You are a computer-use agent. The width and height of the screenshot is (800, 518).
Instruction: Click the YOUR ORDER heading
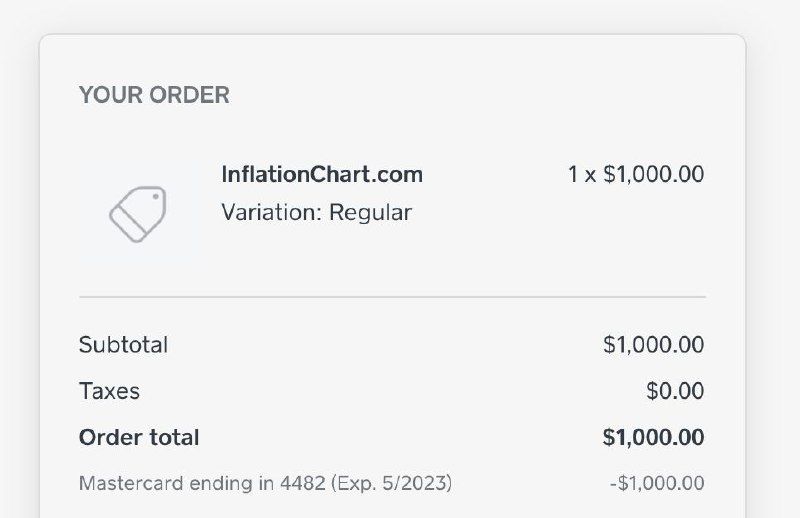(154, 95)
